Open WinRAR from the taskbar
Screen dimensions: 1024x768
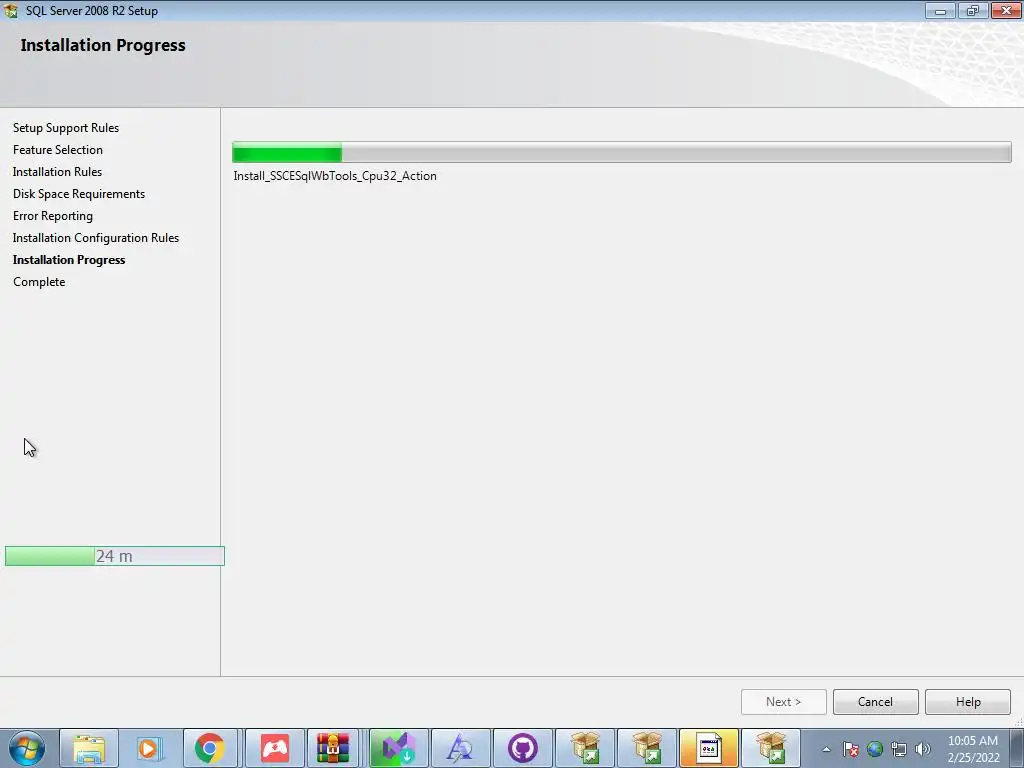[x=333, y=748]
